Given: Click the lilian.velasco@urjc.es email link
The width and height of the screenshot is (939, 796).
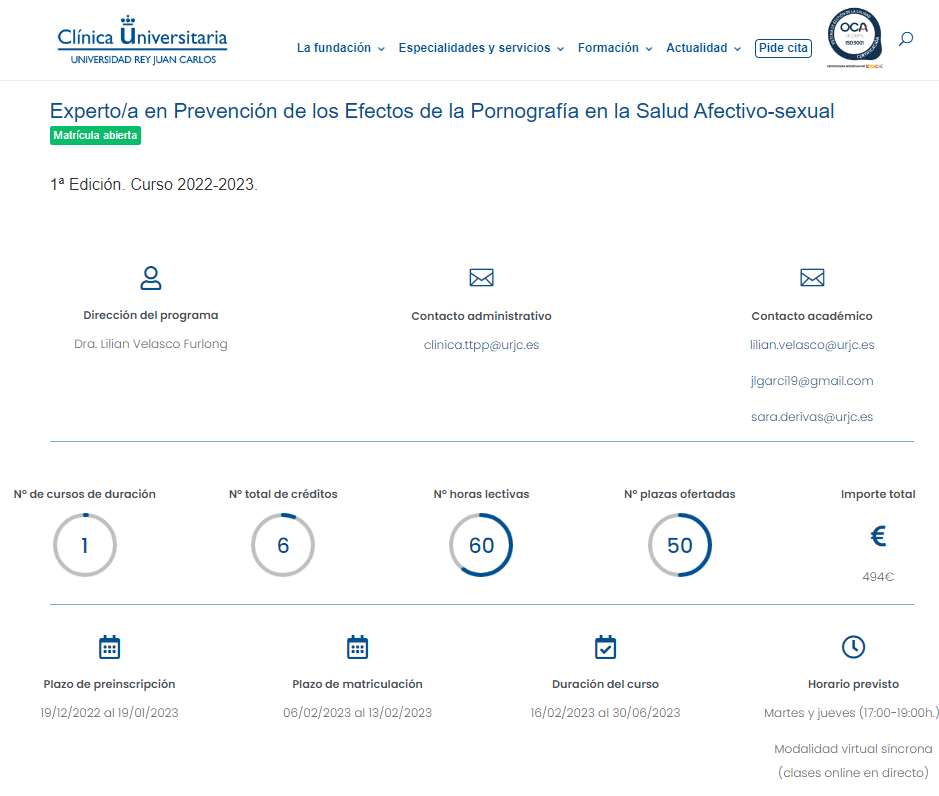Looking at the screenshot, I should tap(812, 345).
